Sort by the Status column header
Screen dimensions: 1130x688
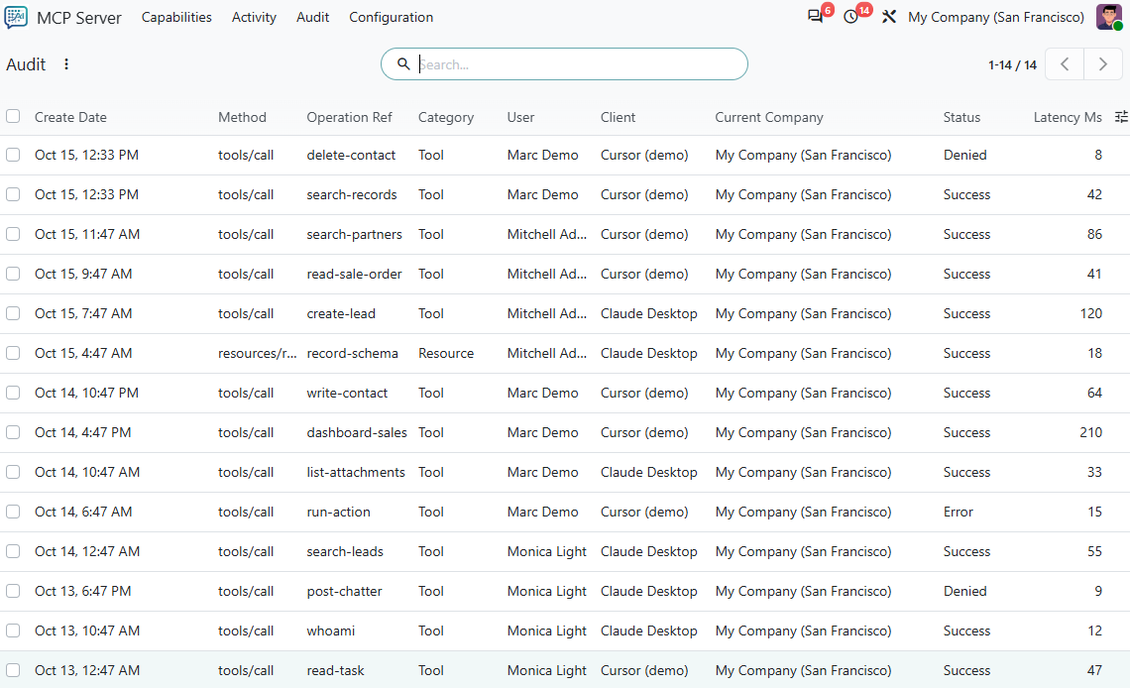(x=961, y=117)
